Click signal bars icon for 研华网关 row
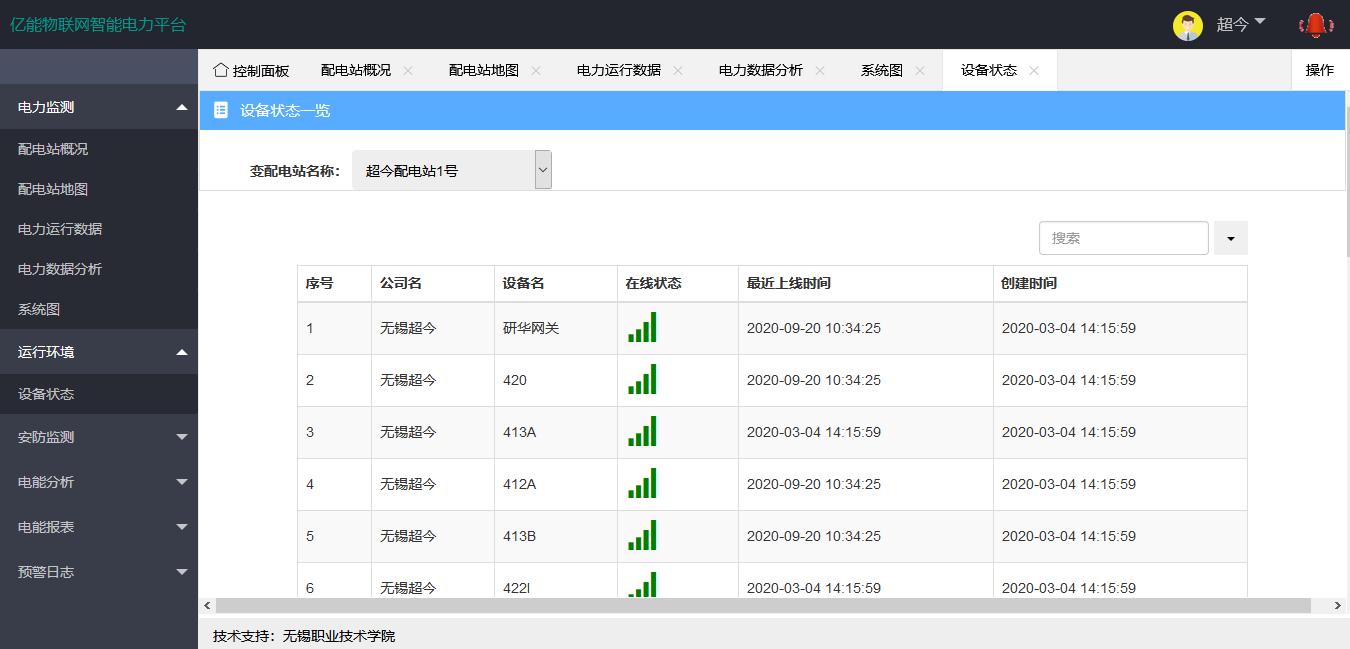 point(642,328)
